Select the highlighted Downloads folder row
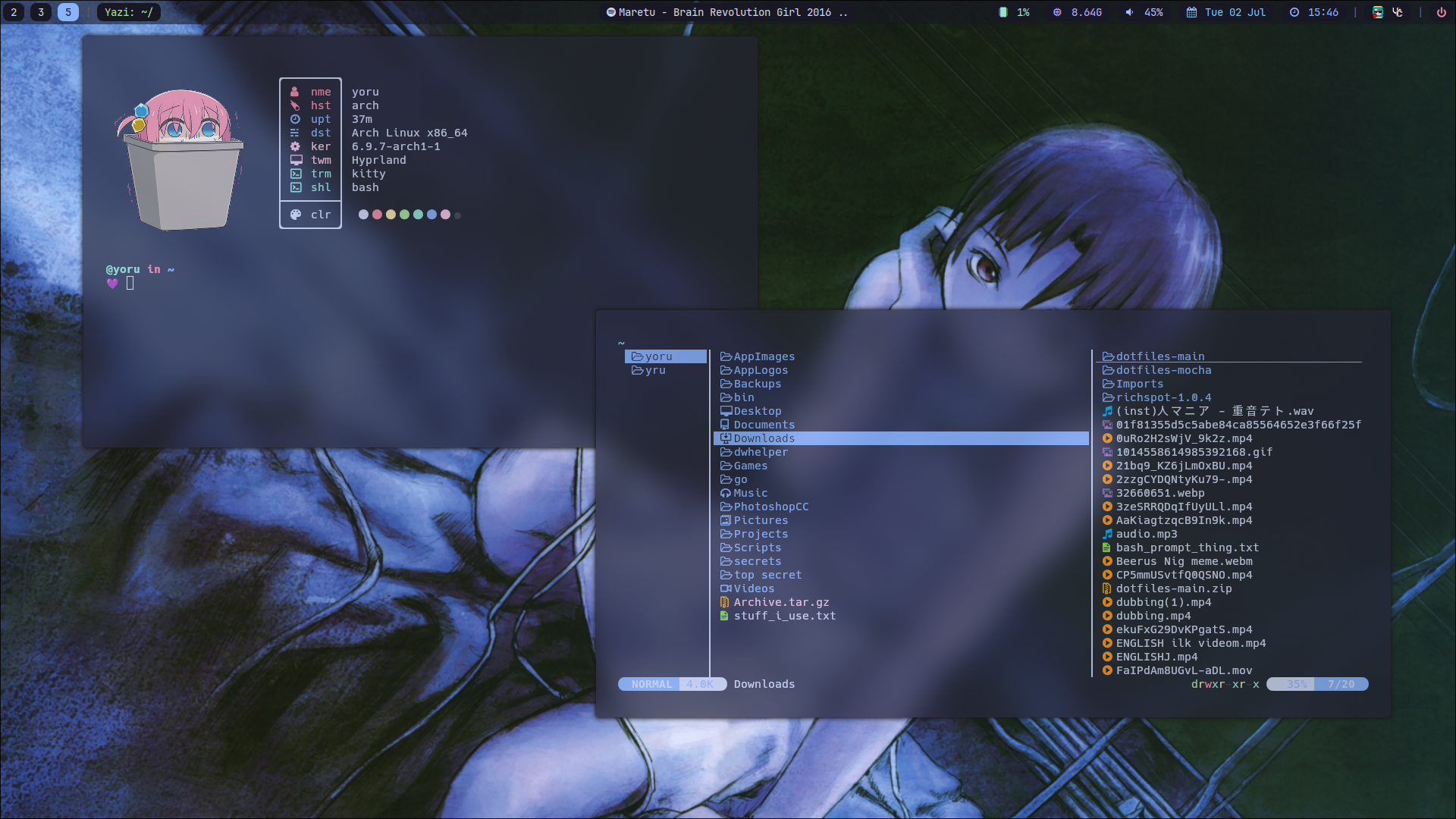1456x819 pixels. click(764, 438)
